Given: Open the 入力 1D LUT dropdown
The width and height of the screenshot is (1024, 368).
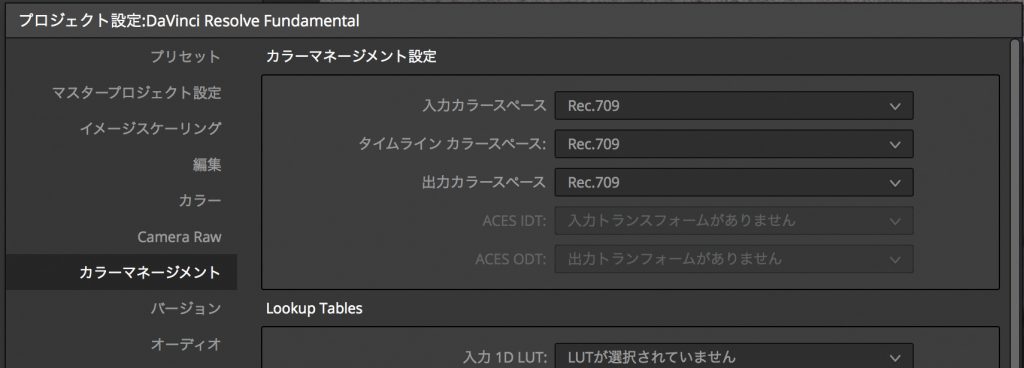Looking at the screenshot, I should coord(734,357).
